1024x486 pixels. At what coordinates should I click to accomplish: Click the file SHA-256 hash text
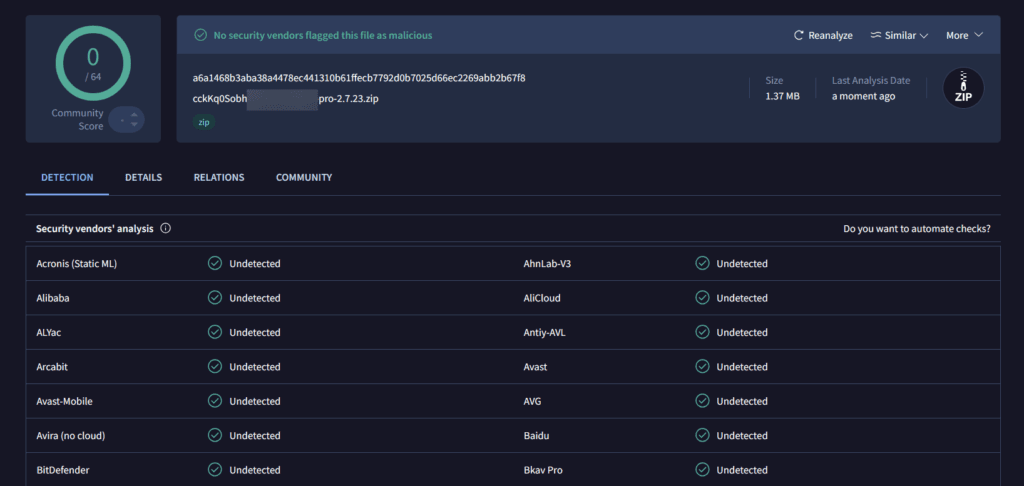359,78
